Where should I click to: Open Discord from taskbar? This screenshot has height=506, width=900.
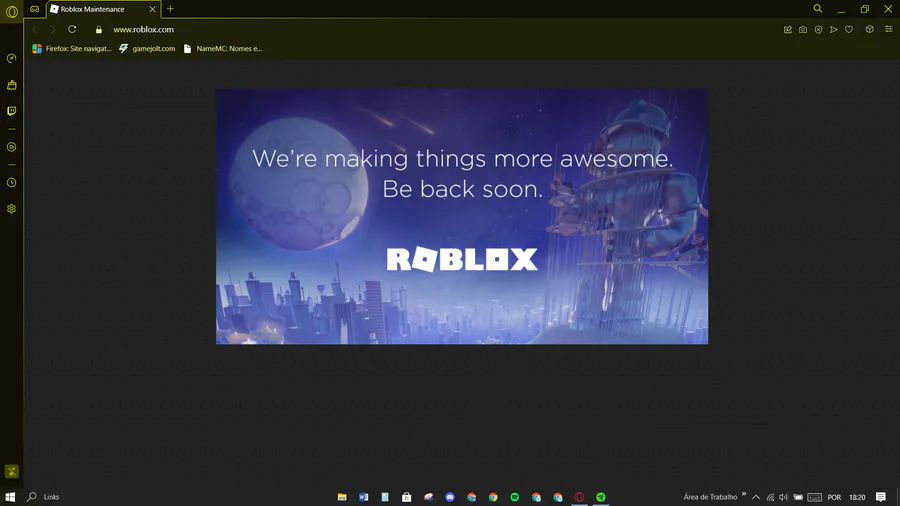point(450,497)
